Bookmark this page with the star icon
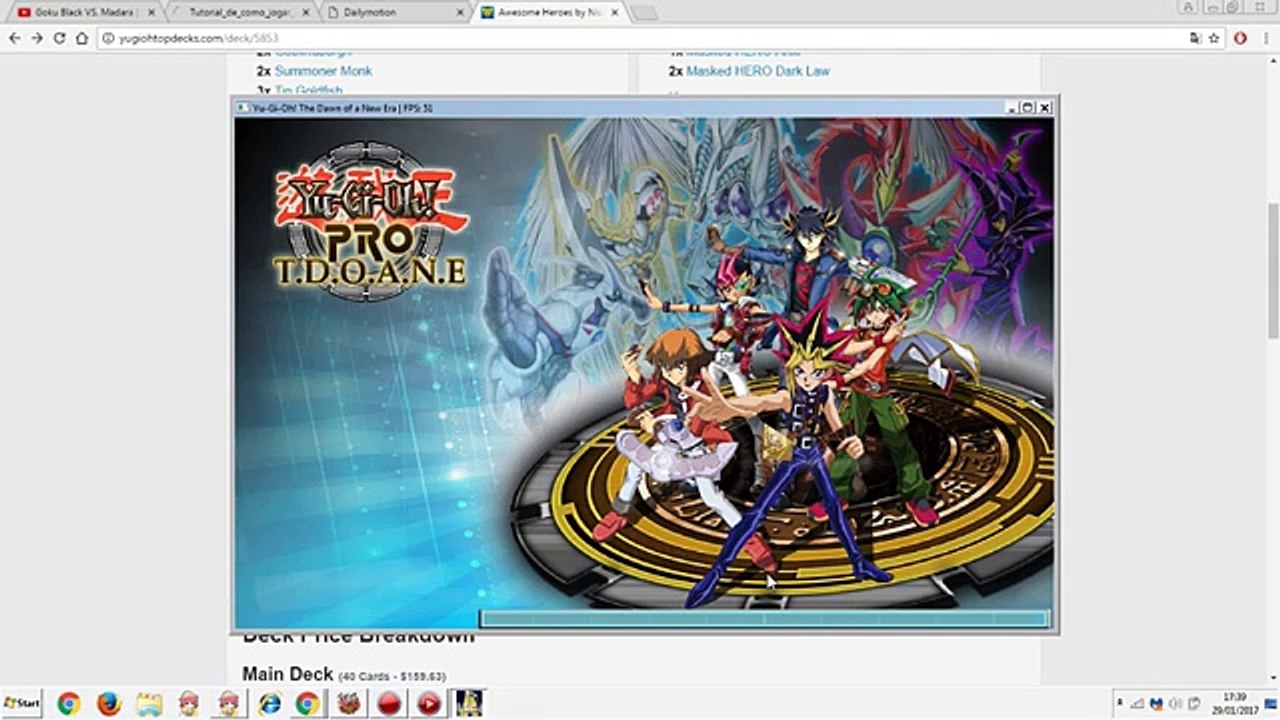This screenshot has width=1280, height=720. pyautogui.click(x=1214, y=38)
